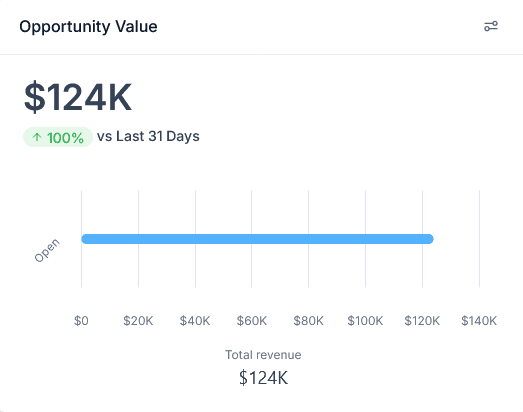Click the $60K axis tick label

pyautogui.click(x=252, y=321)
